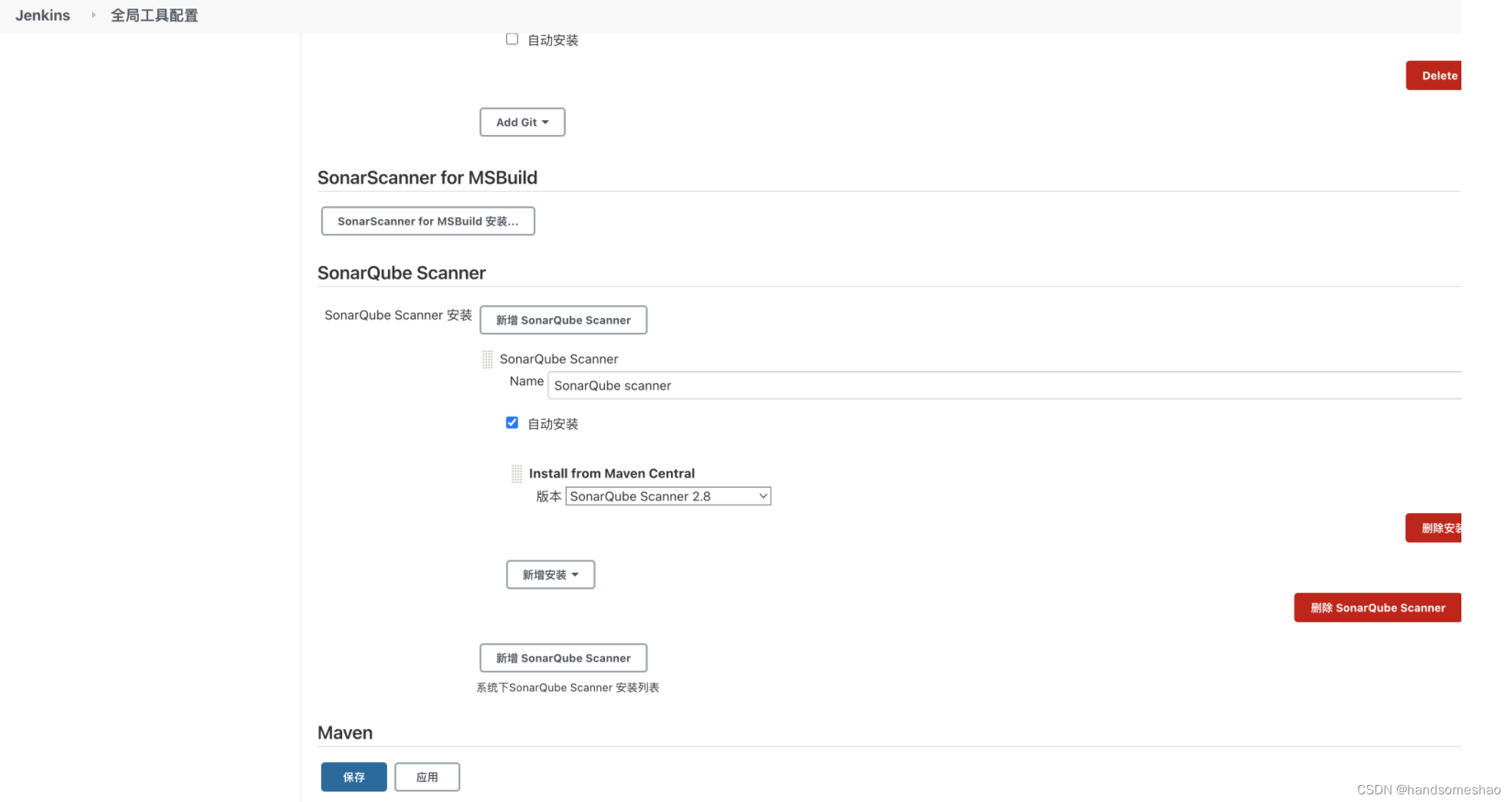The width and height of the screenshot is (1512, 802).
Task: Click the top 新增 SonarQube Scanner button
Action: (563, 320)
